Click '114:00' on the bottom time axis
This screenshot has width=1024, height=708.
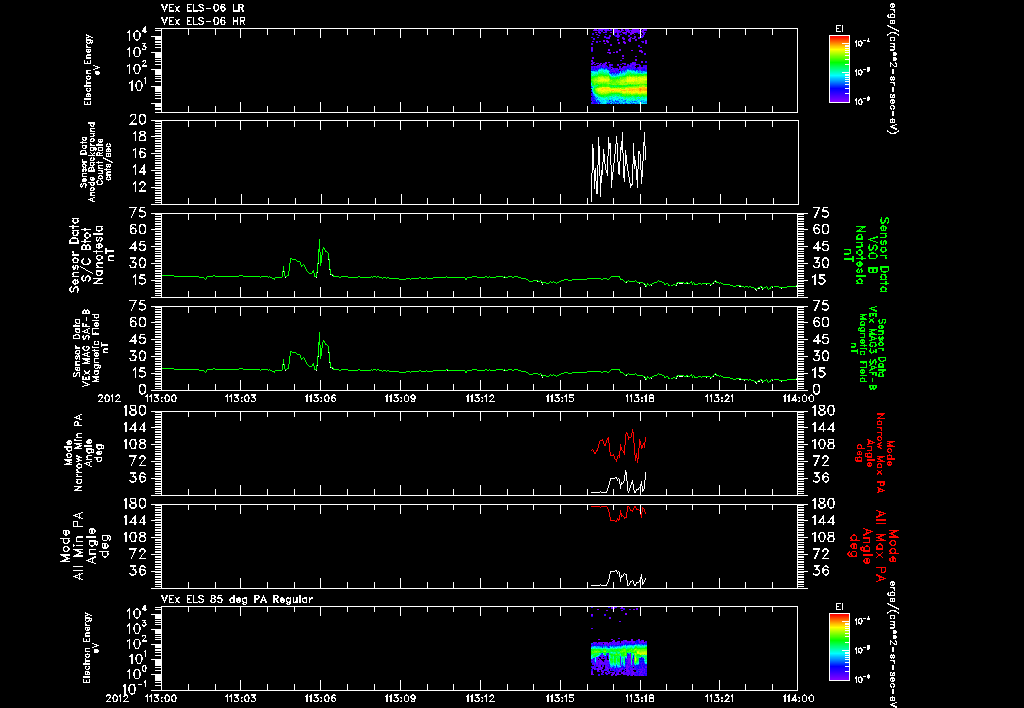[799, 698]
